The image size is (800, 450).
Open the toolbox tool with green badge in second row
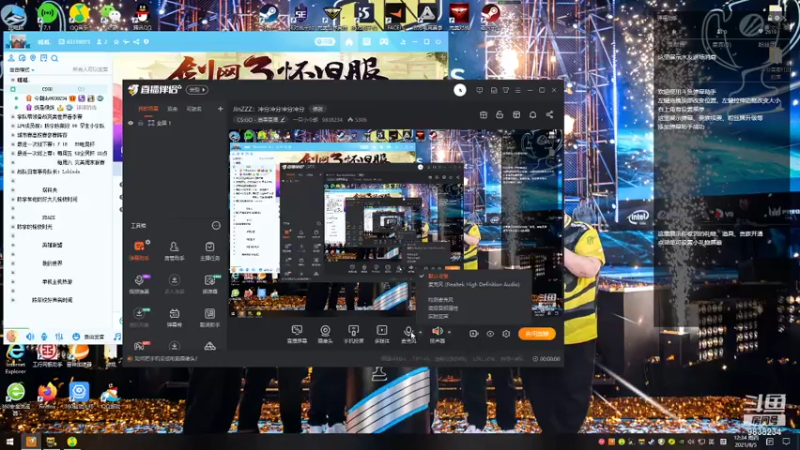(x=210, y=284)
